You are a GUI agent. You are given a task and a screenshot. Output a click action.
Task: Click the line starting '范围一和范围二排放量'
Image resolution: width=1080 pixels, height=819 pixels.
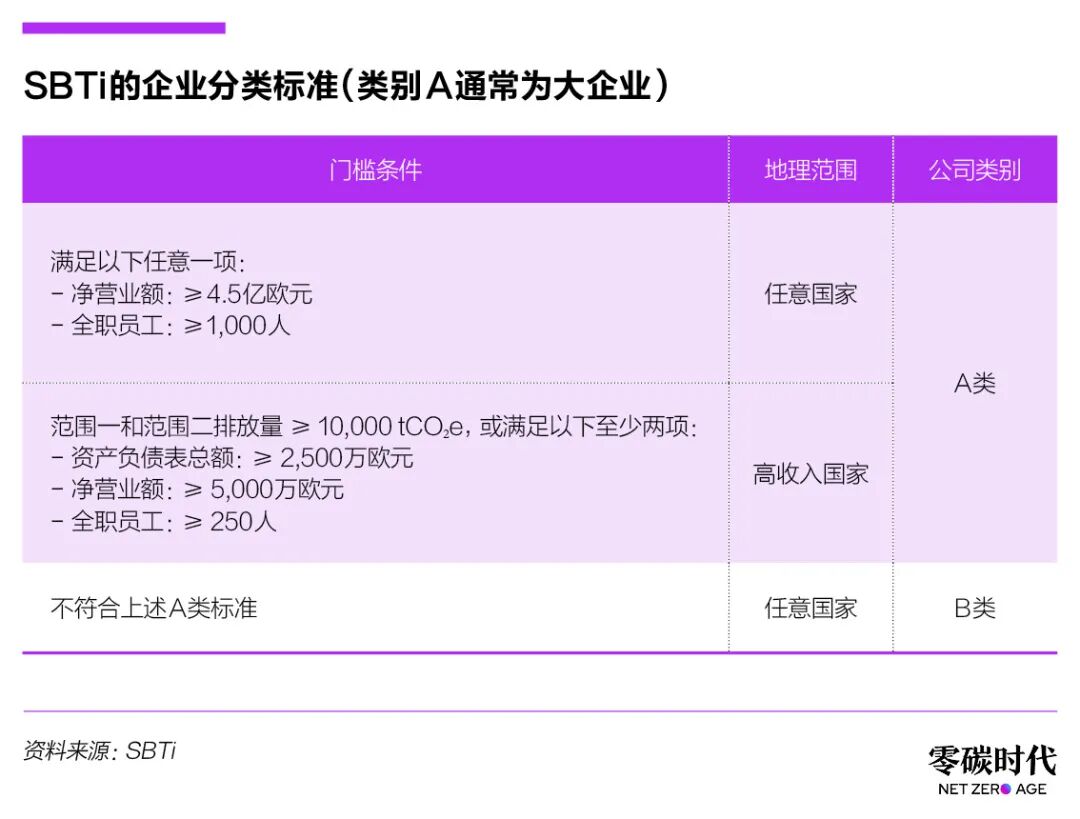pos(373,427)
